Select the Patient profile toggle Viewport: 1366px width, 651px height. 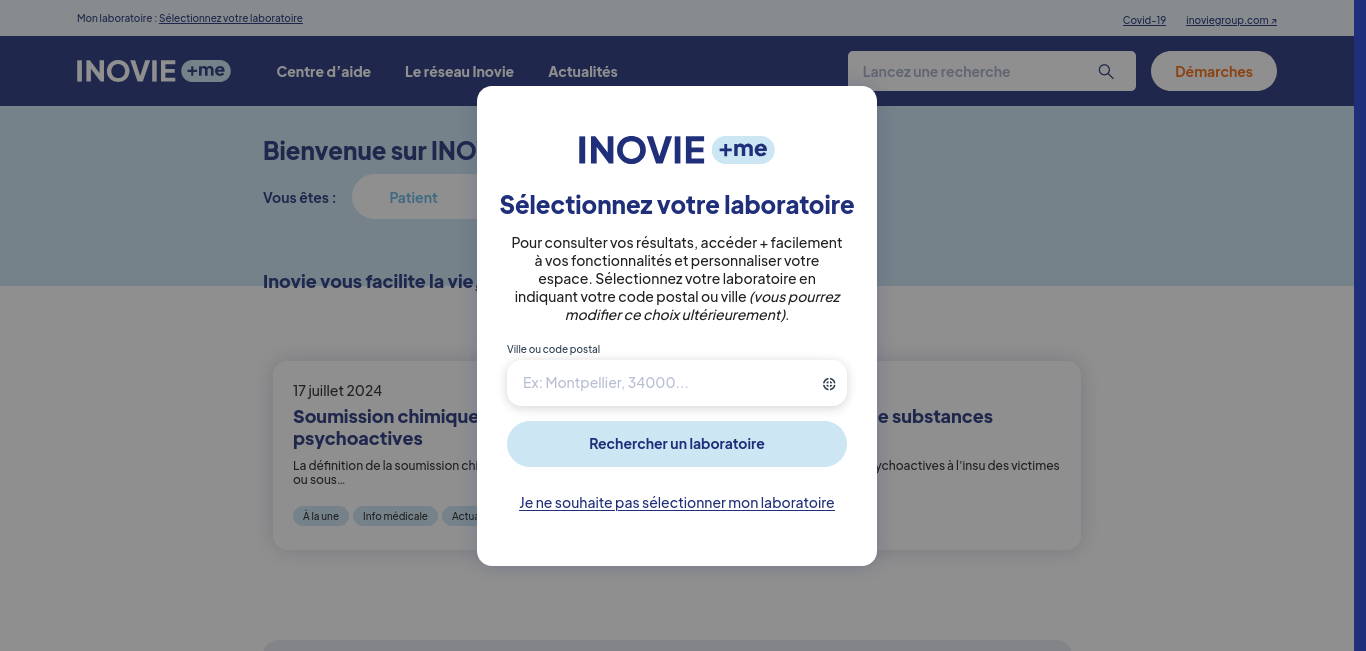tap(414, 197)
